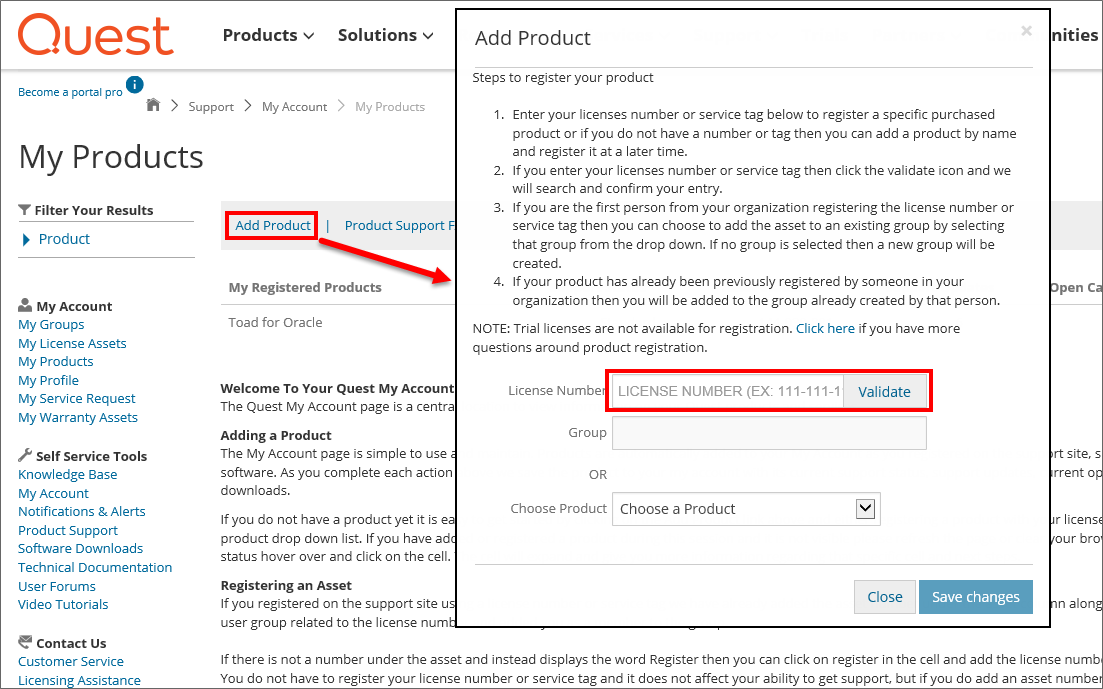Click the portal pro info icon
1103x689 pixels.
pos(134,85)
